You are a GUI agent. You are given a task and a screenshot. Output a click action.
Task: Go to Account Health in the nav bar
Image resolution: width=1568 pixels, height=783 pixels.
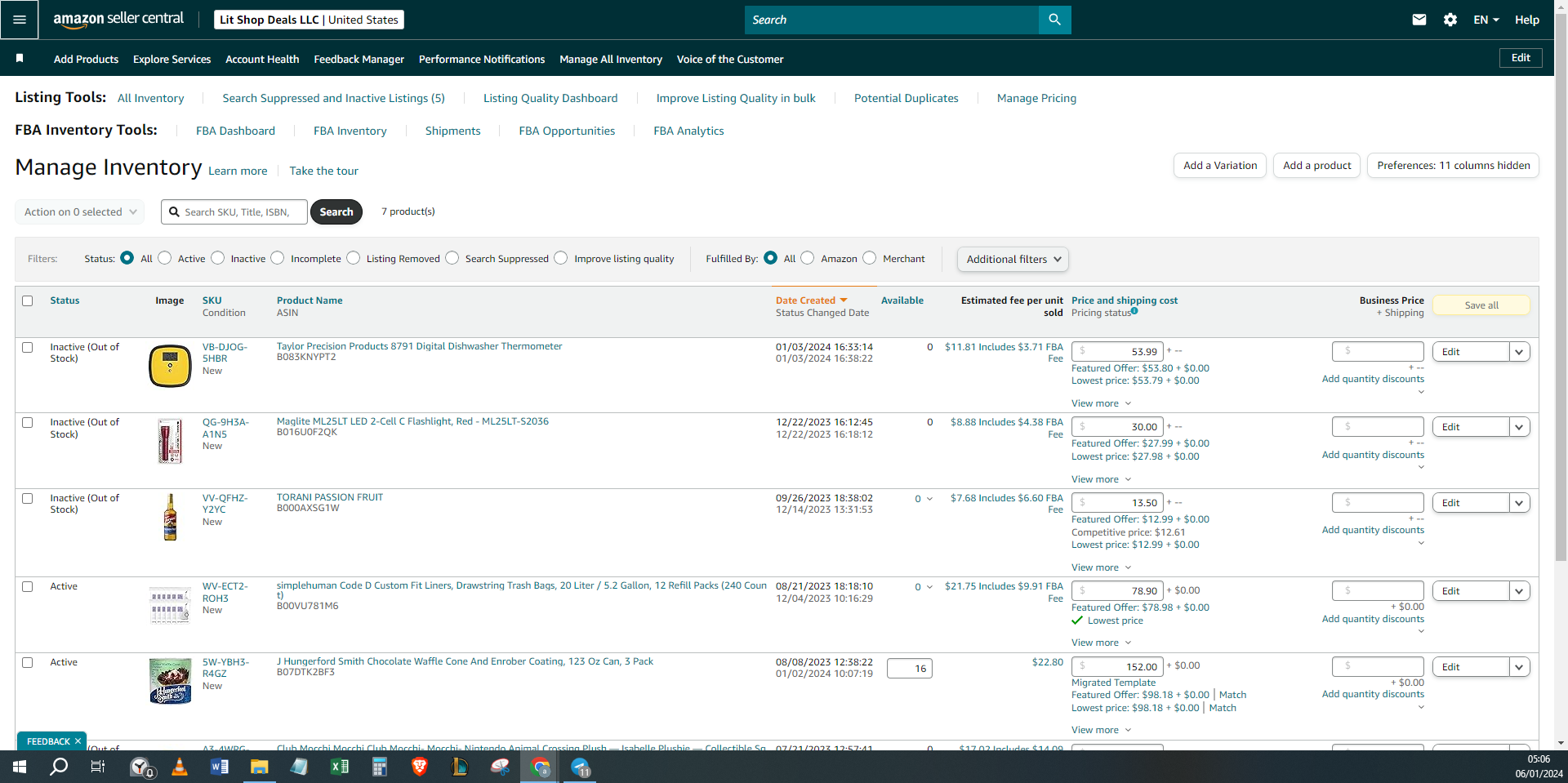262,59
